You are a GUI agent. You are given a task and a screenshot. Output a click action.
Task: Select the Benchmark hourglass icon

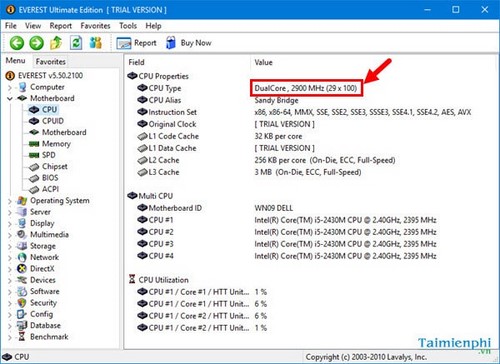coord(22,337)
